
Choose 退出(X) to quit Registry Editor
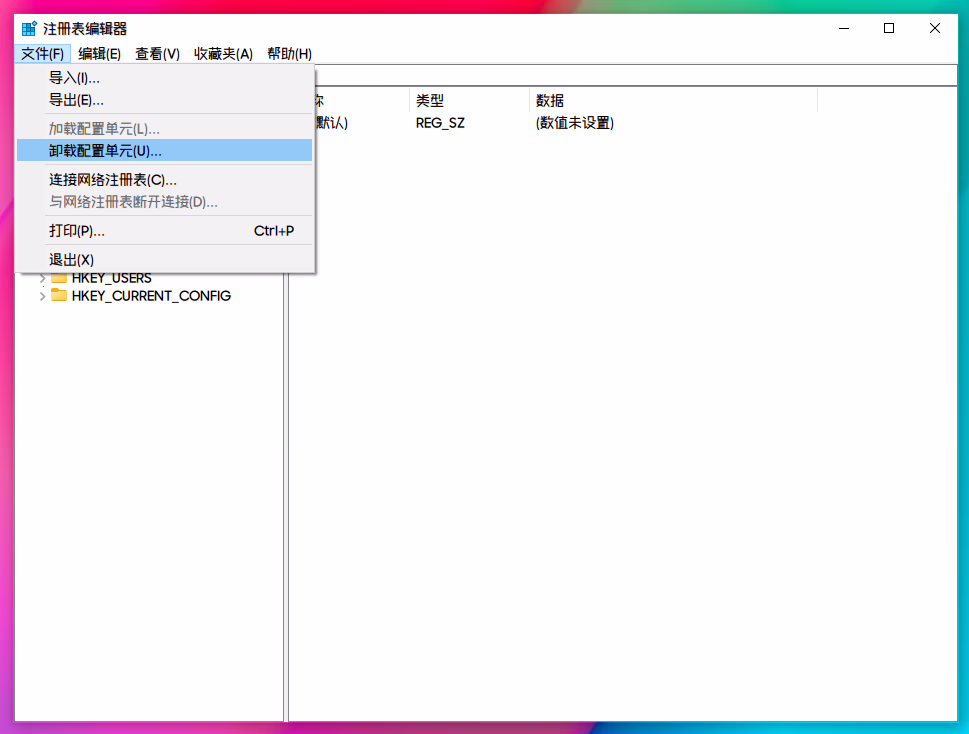(72, 260)
